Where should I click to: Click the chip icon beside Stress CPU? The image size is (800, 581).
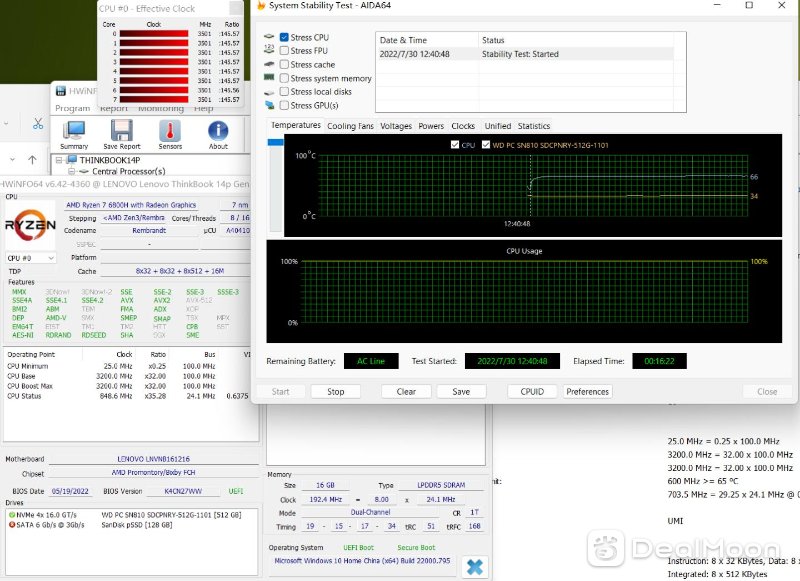point(269,37)
